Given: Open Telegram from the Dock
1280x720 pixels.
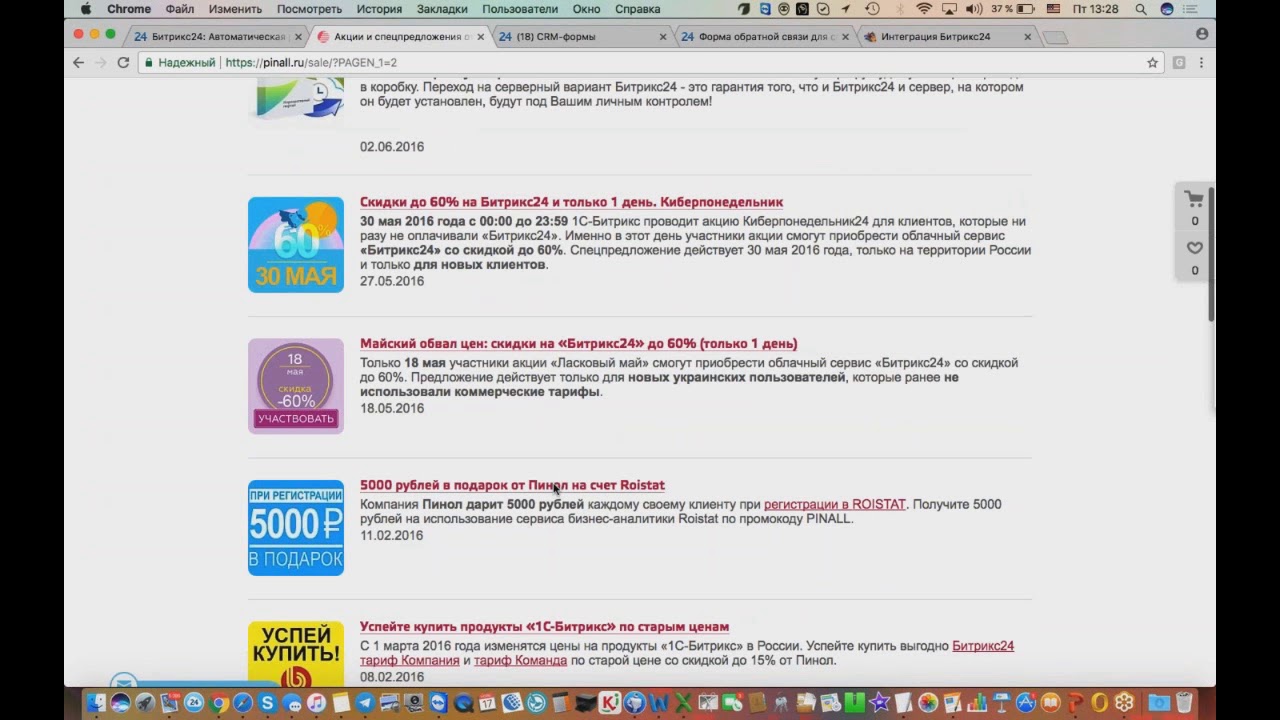Looking at the screenshot, I should (365, 703).
